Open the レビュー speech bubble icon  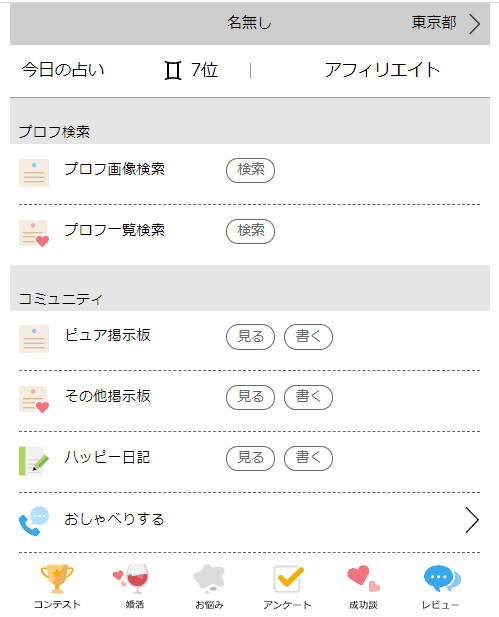(x=442, y=578)
